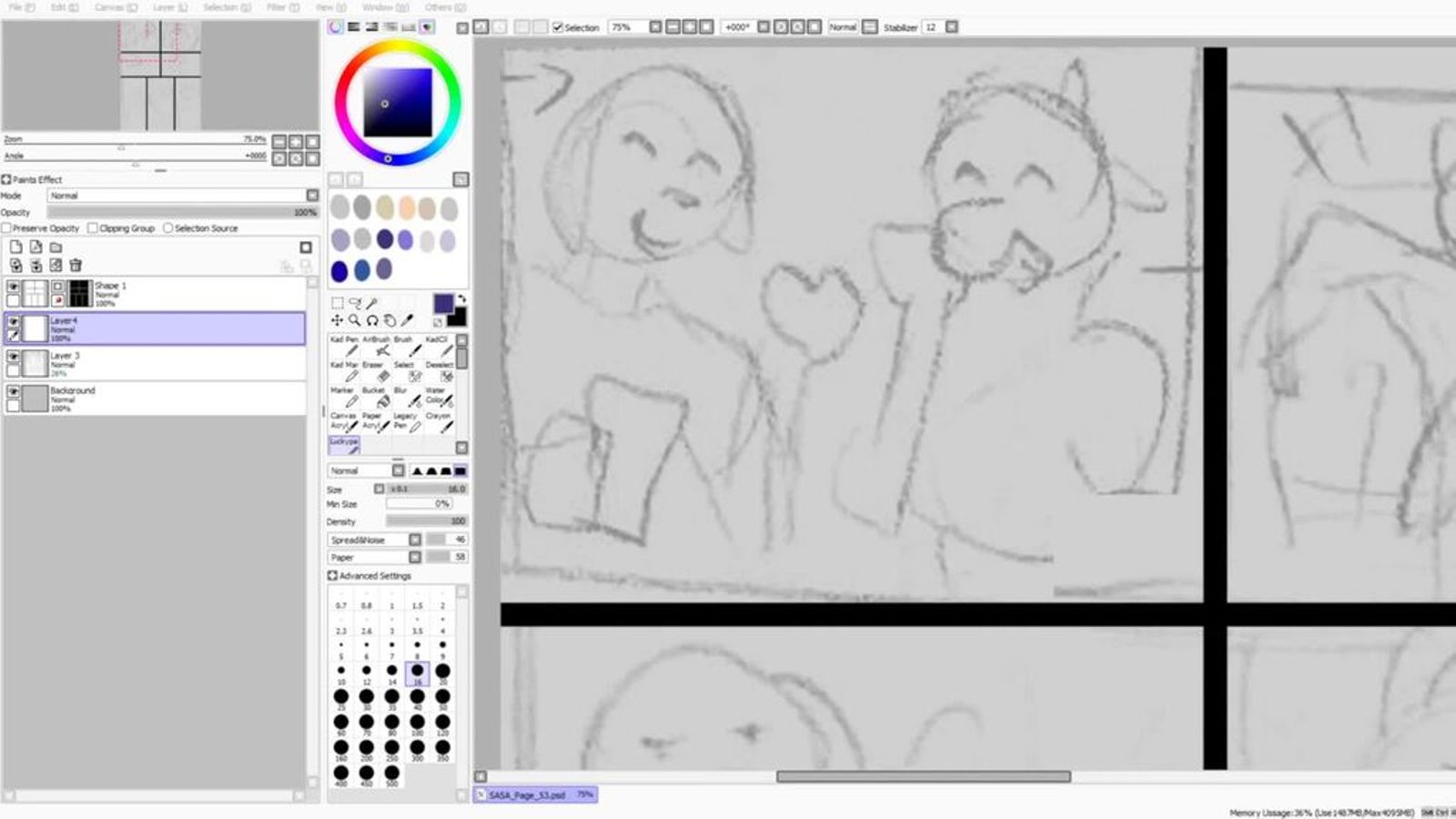The width and height of the screenshot is (1456, 819).
Task: Open the Filter menu
Action: tap(283, 7)
